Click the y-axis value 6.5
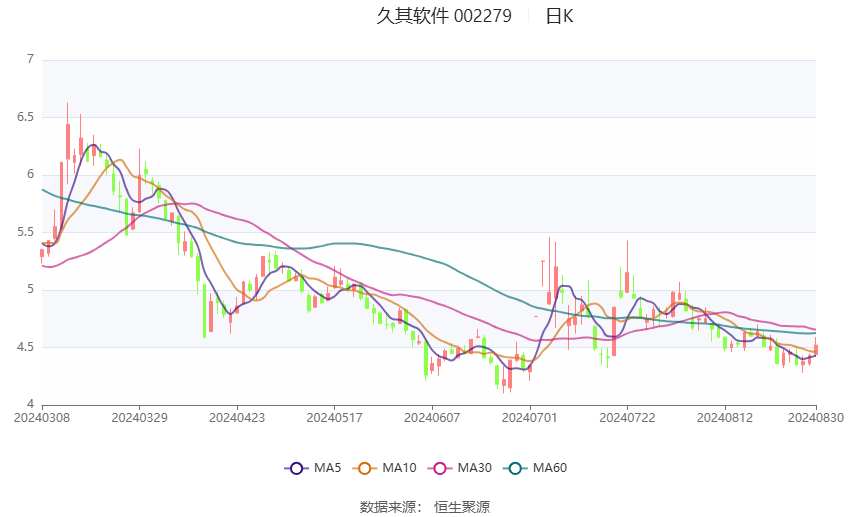Screen dimensions: 850x517 [x=25, y=117]
